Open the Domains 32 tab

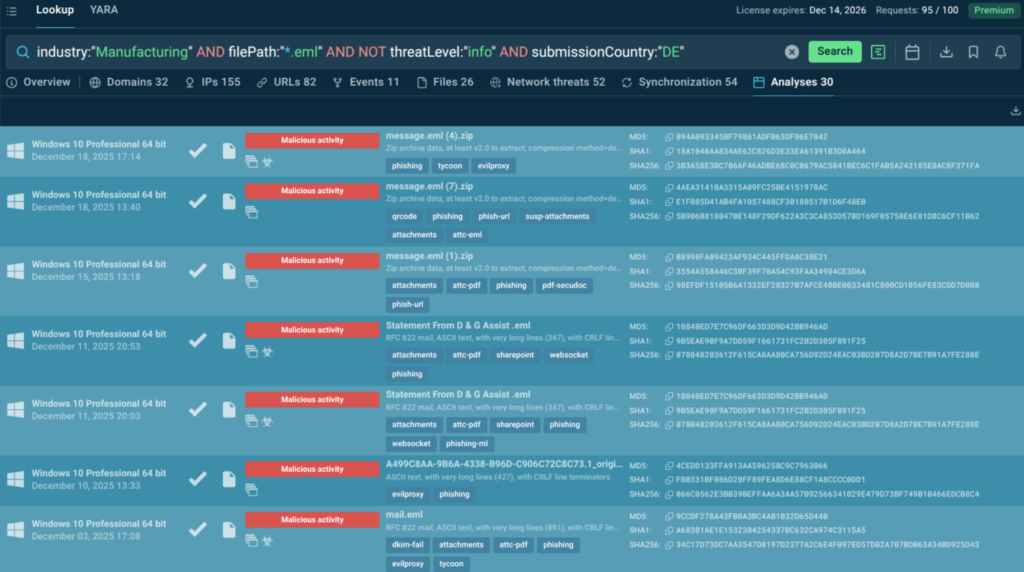[x=128, y=82]
